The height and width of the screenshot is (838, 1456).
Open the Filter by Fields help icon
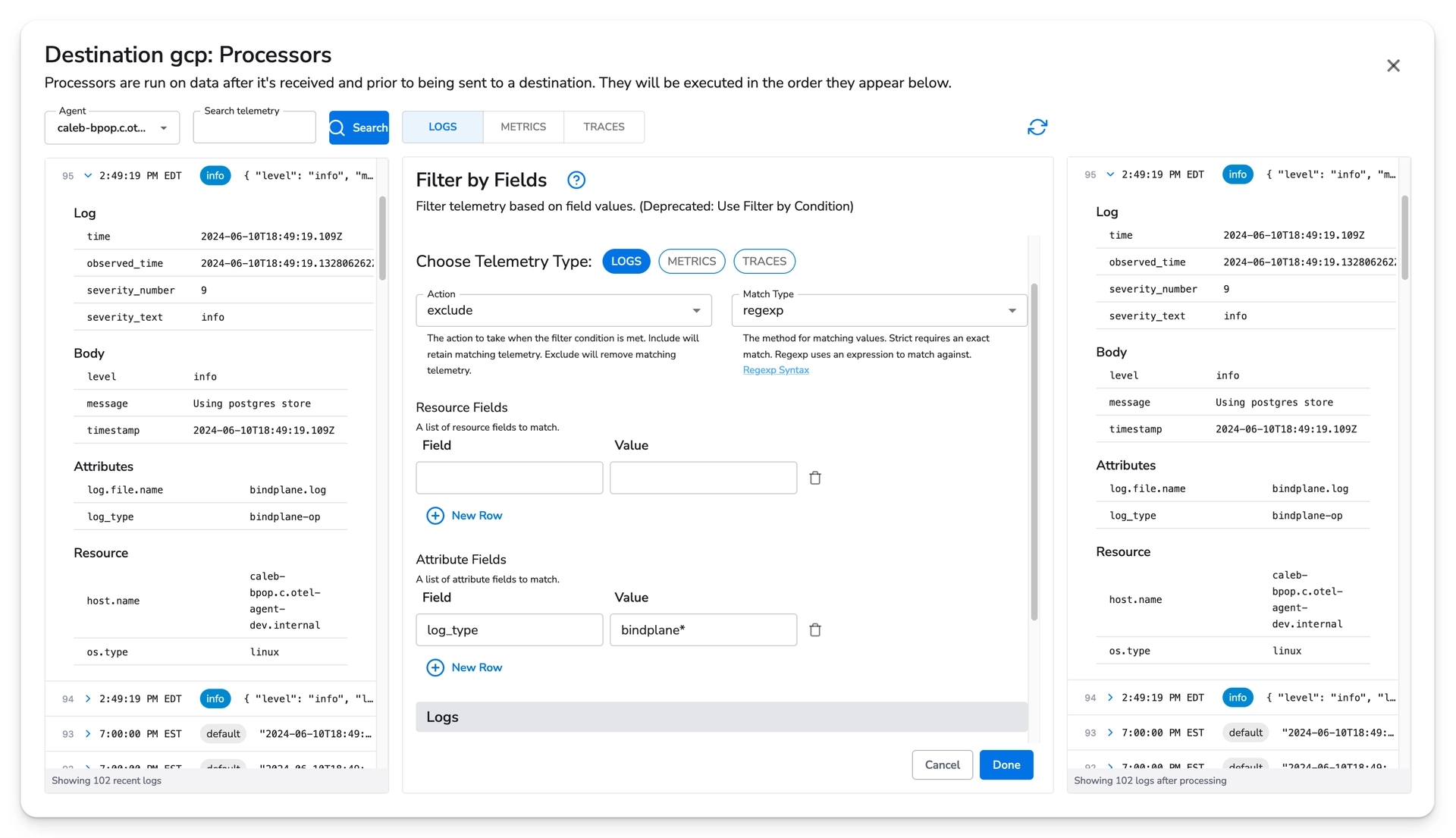(576, 180)
